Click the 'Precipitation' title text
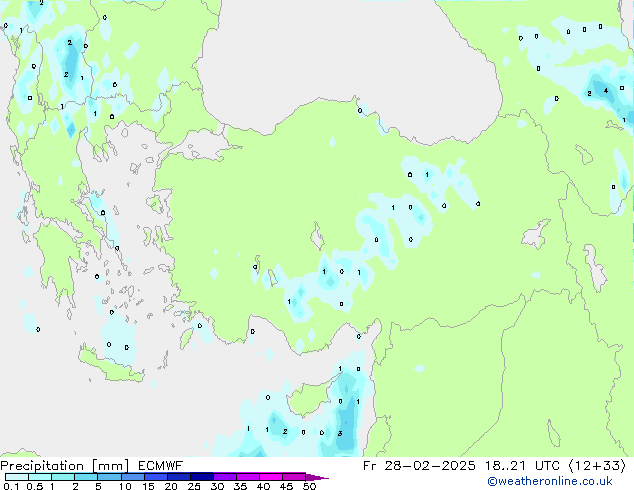Screen dimensions: 634x490 coord(42,466)
